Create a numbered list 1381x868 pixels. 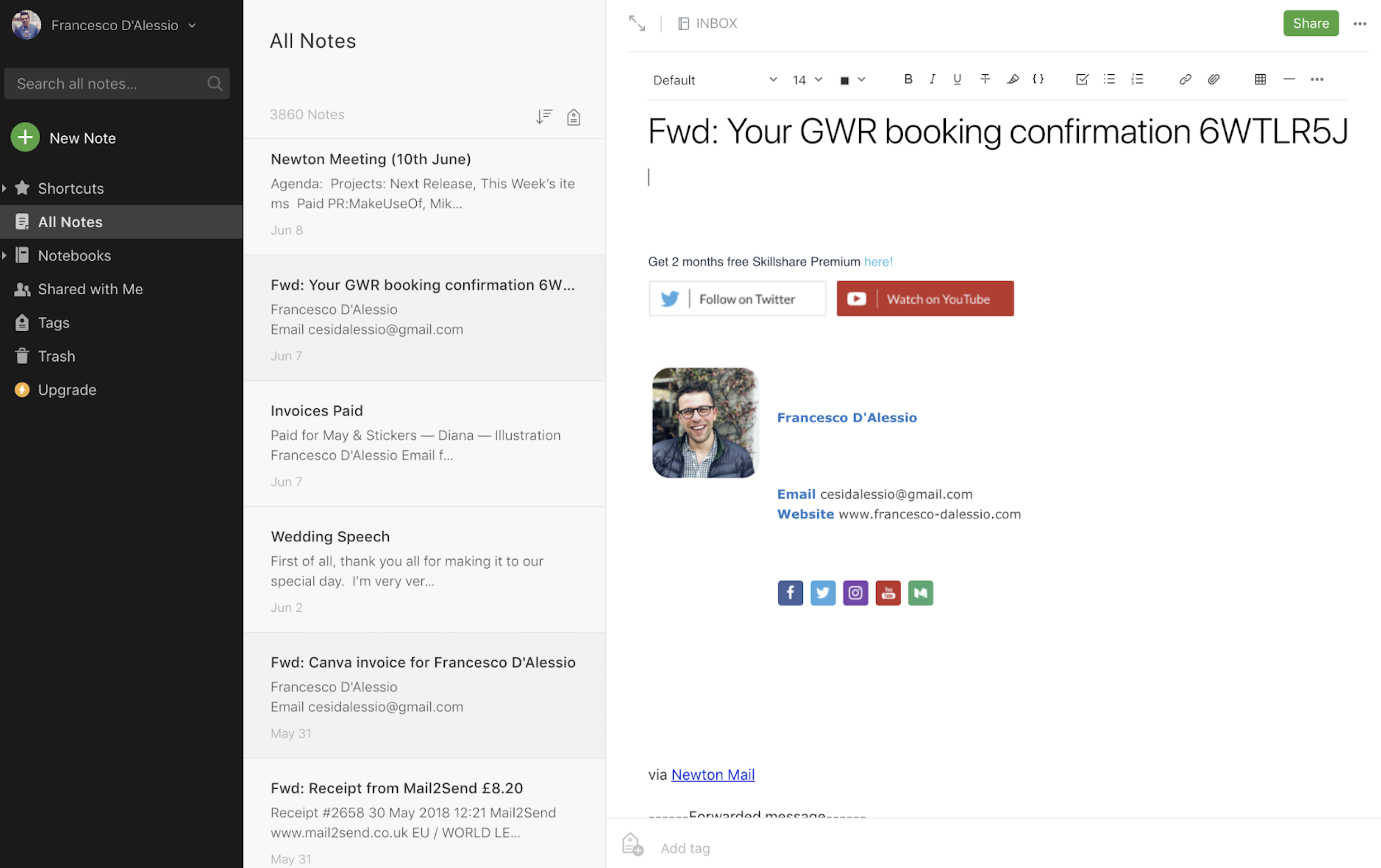(x=1137, y=79)
